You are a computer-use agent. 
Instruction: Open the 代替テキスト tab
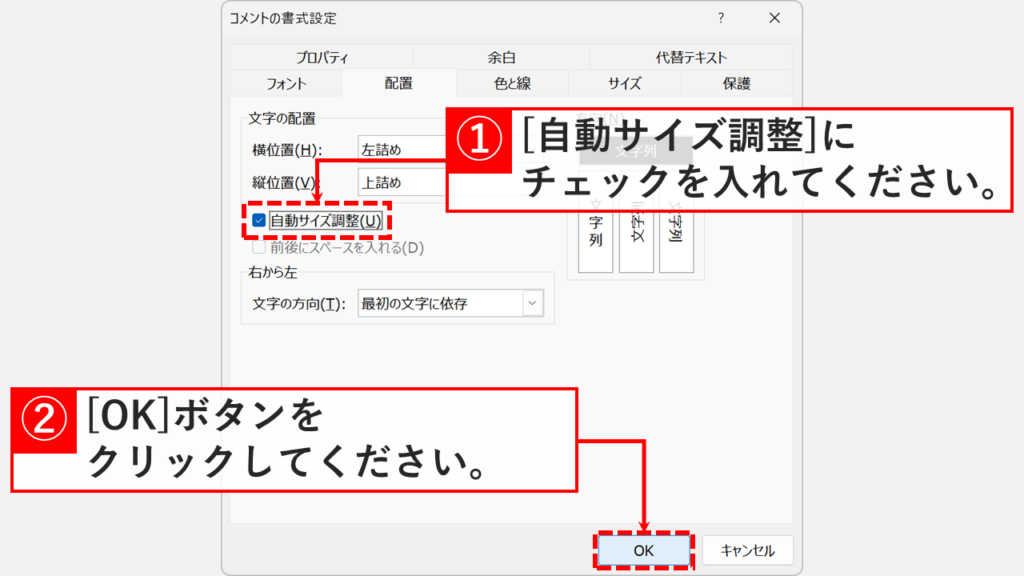691,57
